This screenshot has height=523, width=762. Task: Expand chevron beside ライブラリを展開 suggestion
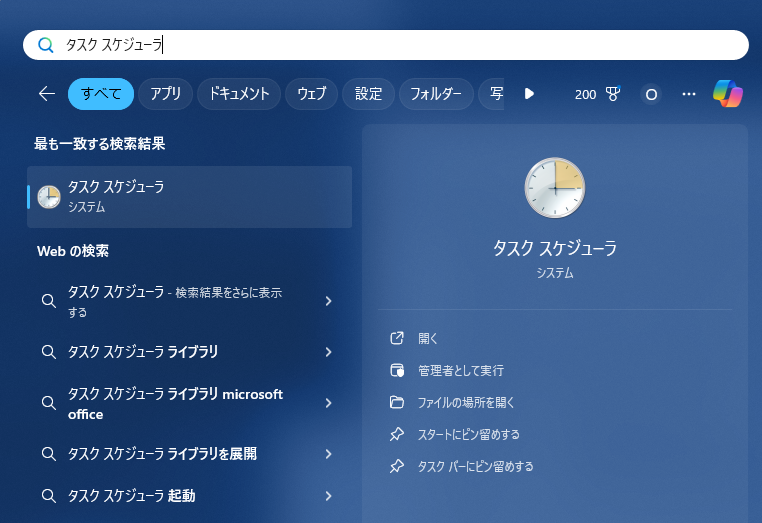tap(329, 454)
